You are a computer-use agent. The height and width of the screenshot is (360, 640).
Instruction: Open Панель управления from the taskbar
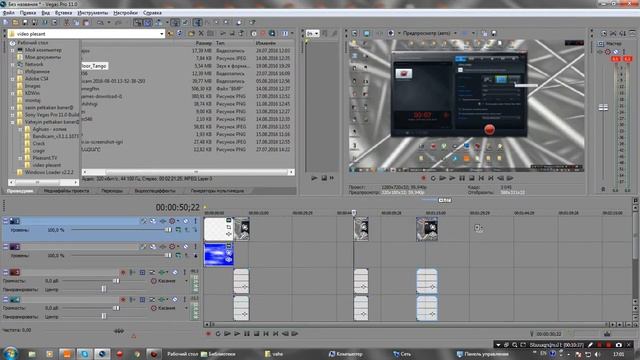click(484, 354)
